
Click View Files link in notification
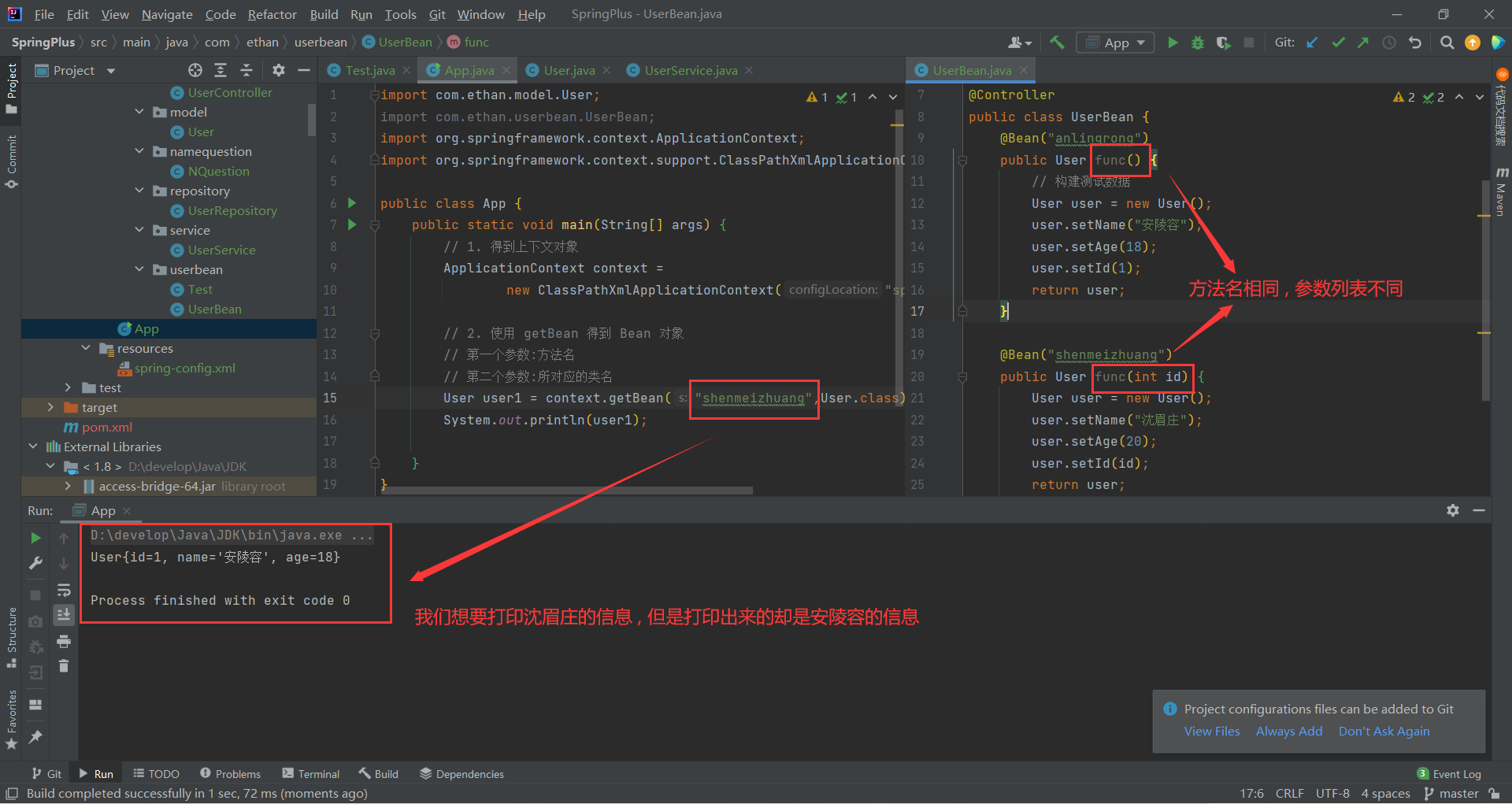click(1212, 731)
